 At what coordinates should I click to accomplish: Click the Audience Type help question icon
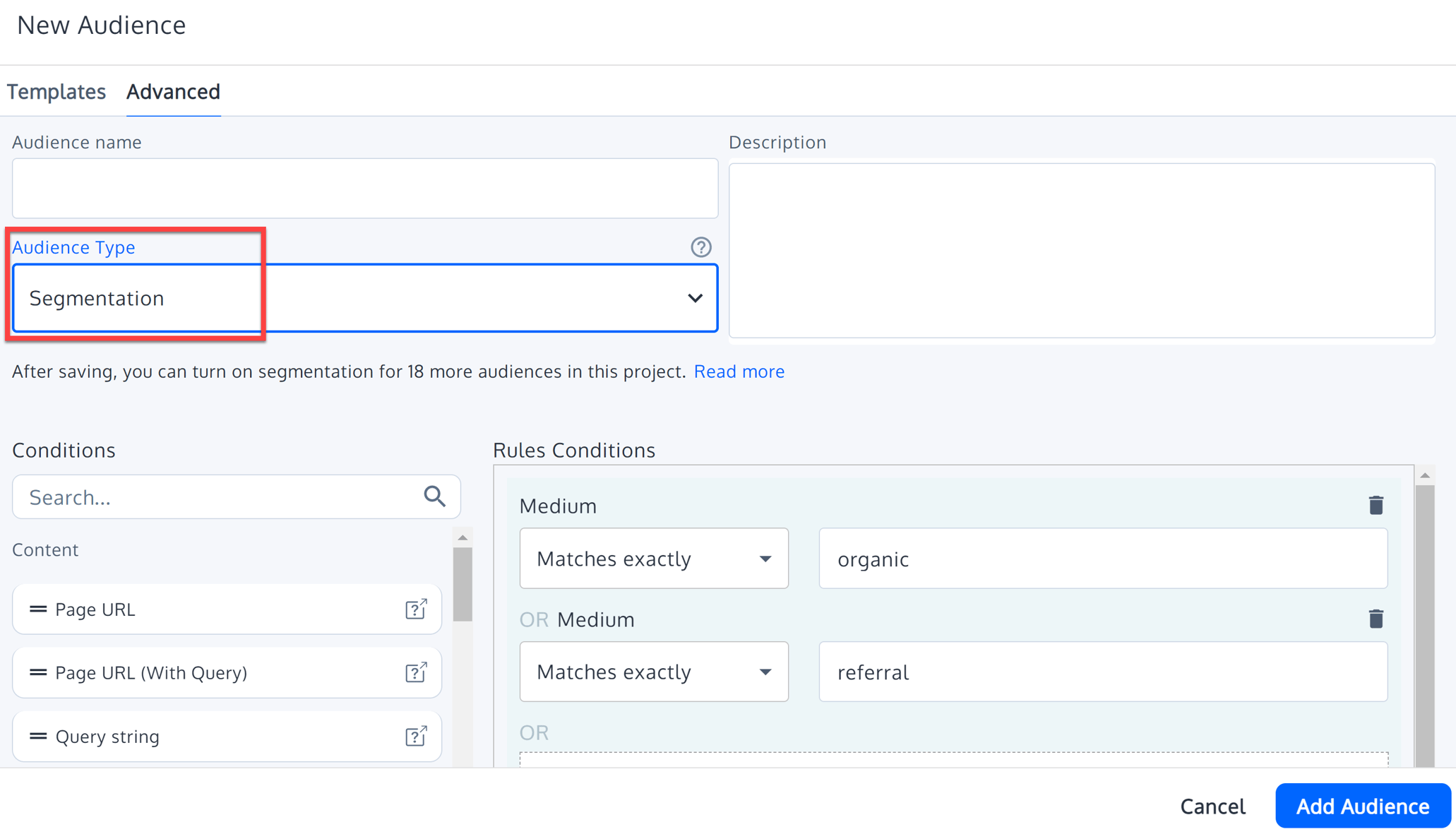point(700,247)
